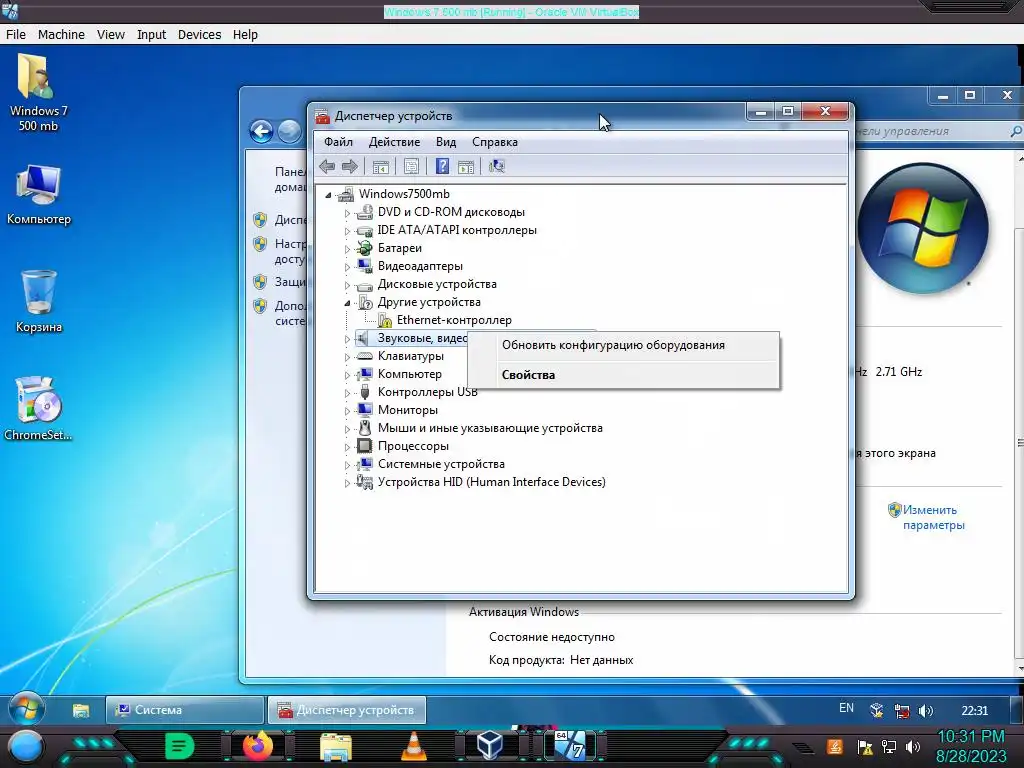This screenshot has width=1024, height=768.
Task: Open the guest Windows Start orb
Action: tap(26, 710)
